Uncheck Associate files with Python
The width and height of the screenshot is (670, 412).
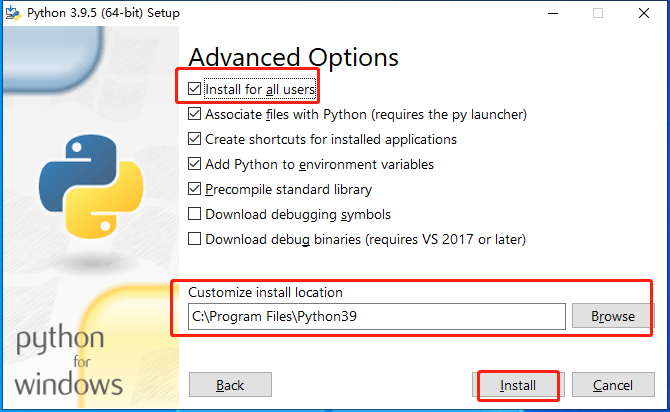pyautogui.click(x=195, y=115)
